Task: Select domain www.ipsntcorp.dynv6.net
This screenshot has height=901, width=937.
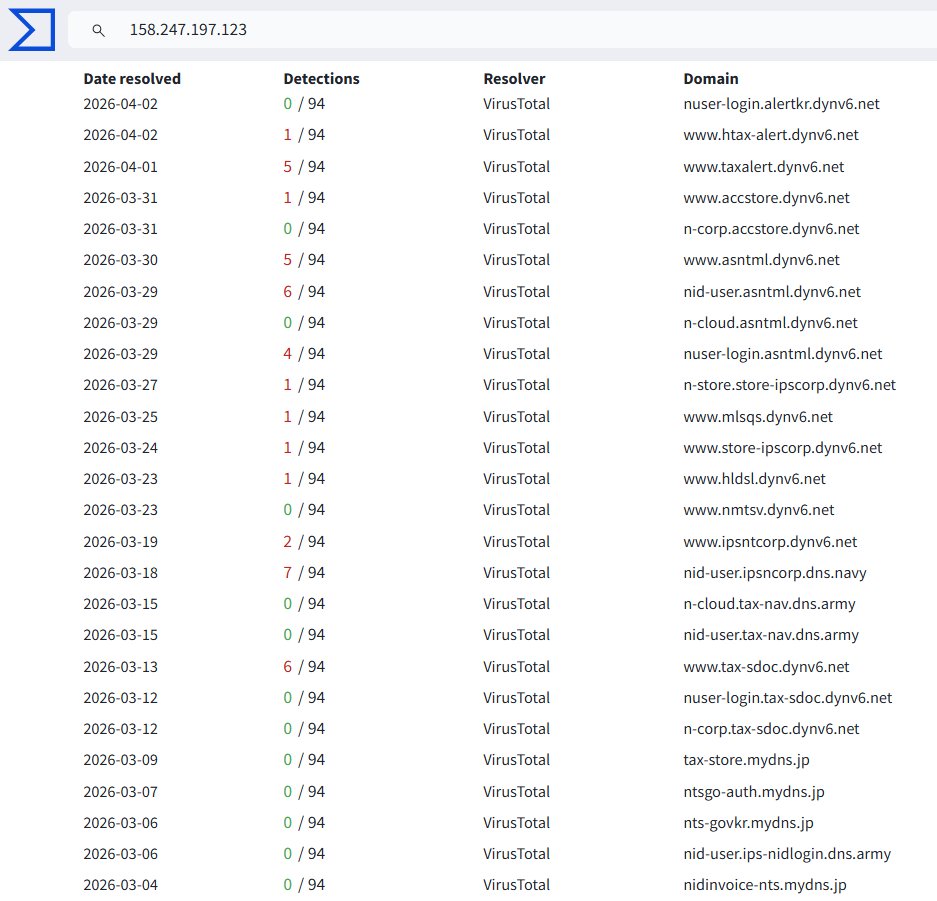Action: click(x=770, y=541)
